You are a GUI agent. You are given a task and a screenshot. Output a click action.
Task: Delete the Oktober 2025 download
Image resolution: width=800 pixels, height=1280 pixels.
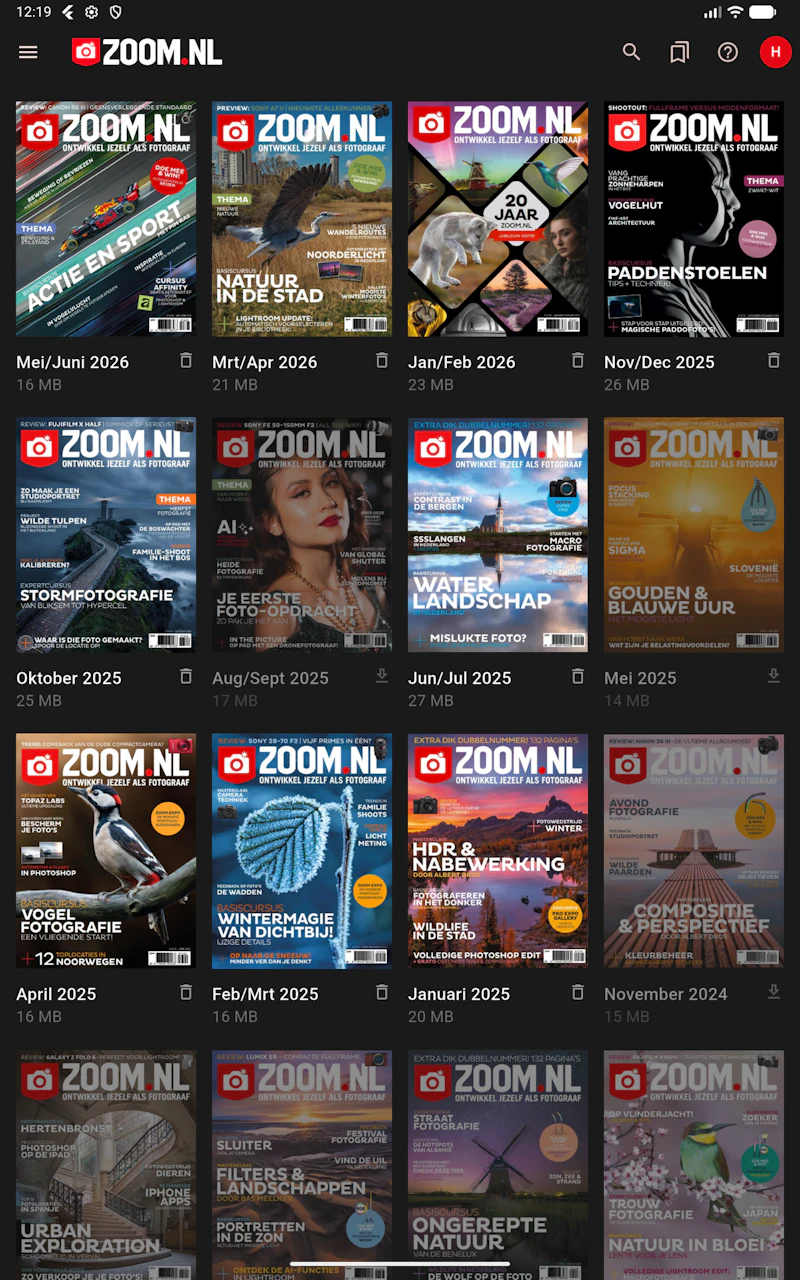[185, 676]
